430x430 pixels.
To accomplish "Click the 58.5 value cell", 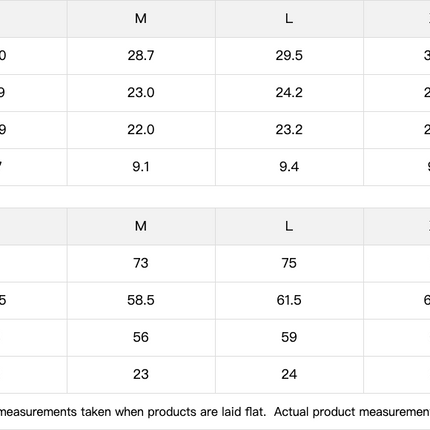I will pos(141,300).
